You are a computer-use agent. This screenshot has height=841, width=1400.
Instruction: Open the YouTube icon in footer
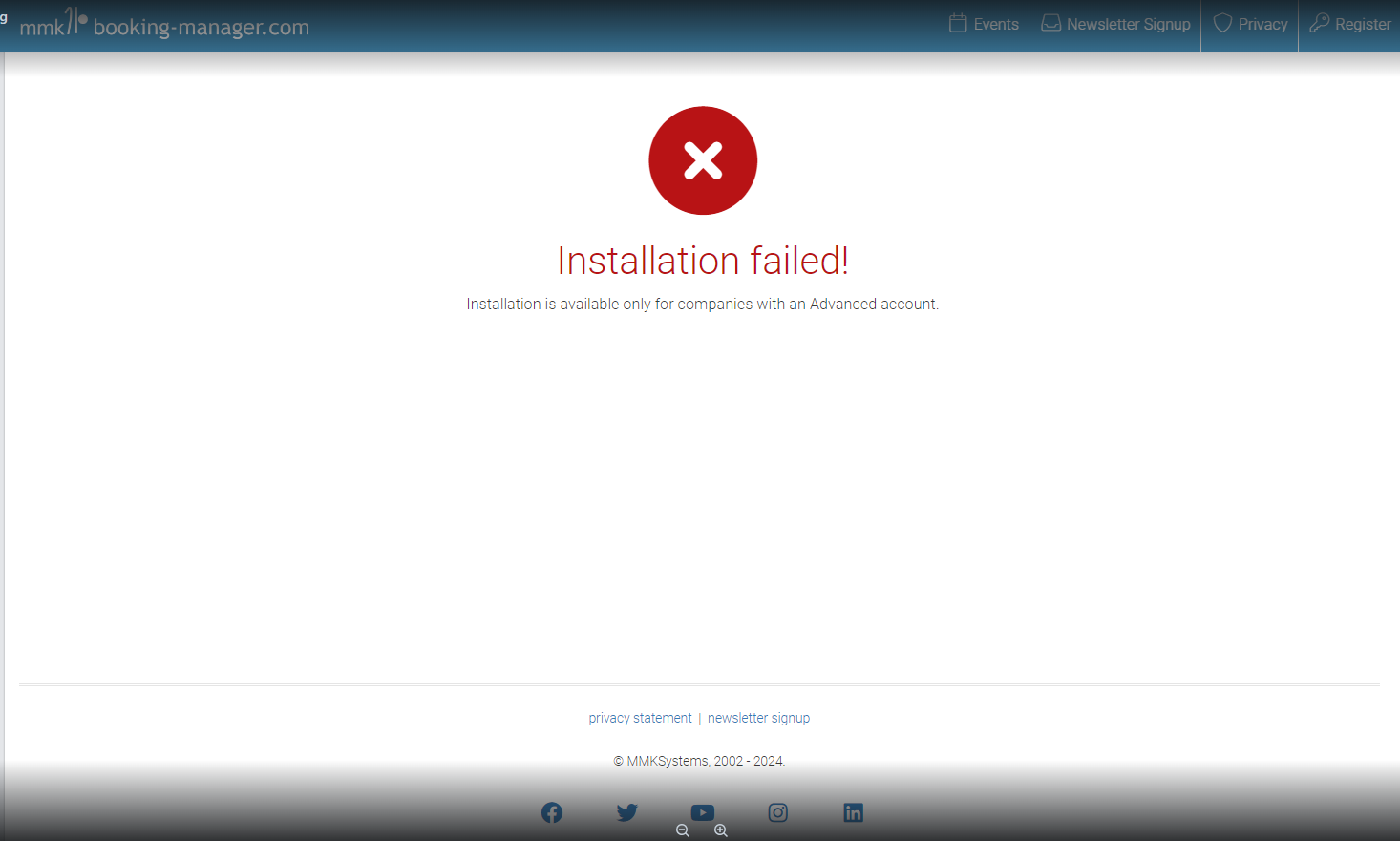(x=703, y=812)
